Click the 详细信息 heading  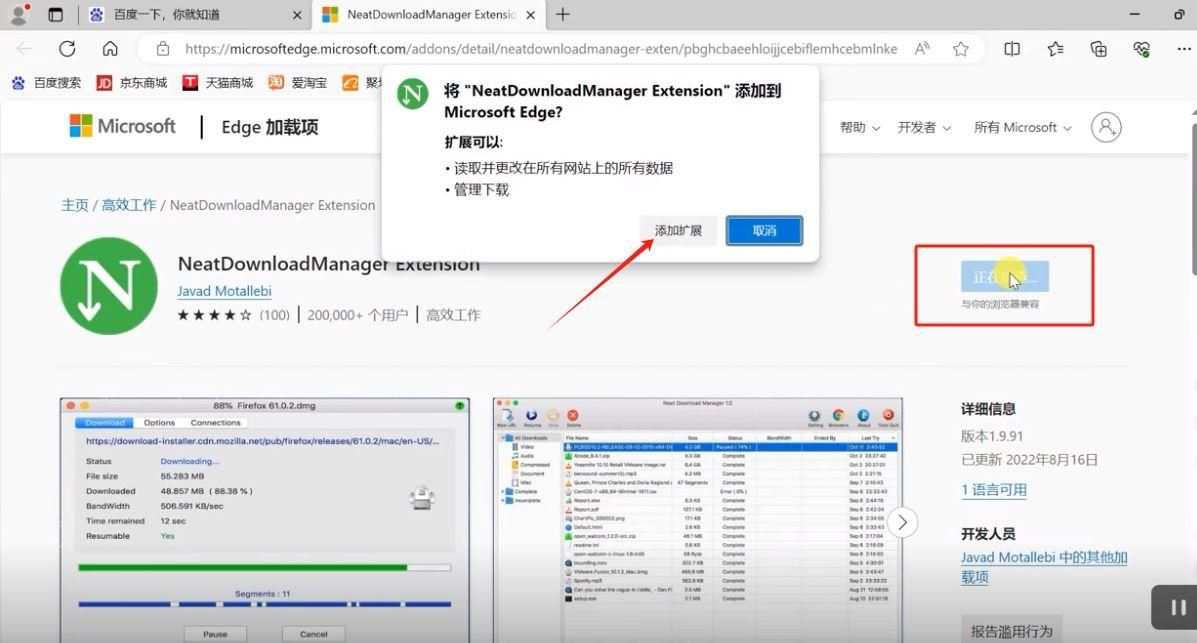coord(988,409)
